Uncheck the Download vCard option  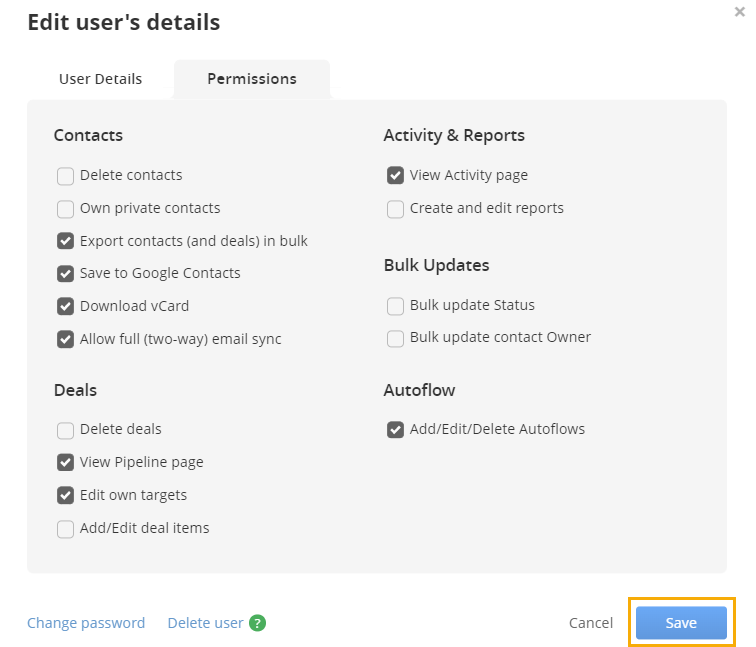click(x=65, y=306)
